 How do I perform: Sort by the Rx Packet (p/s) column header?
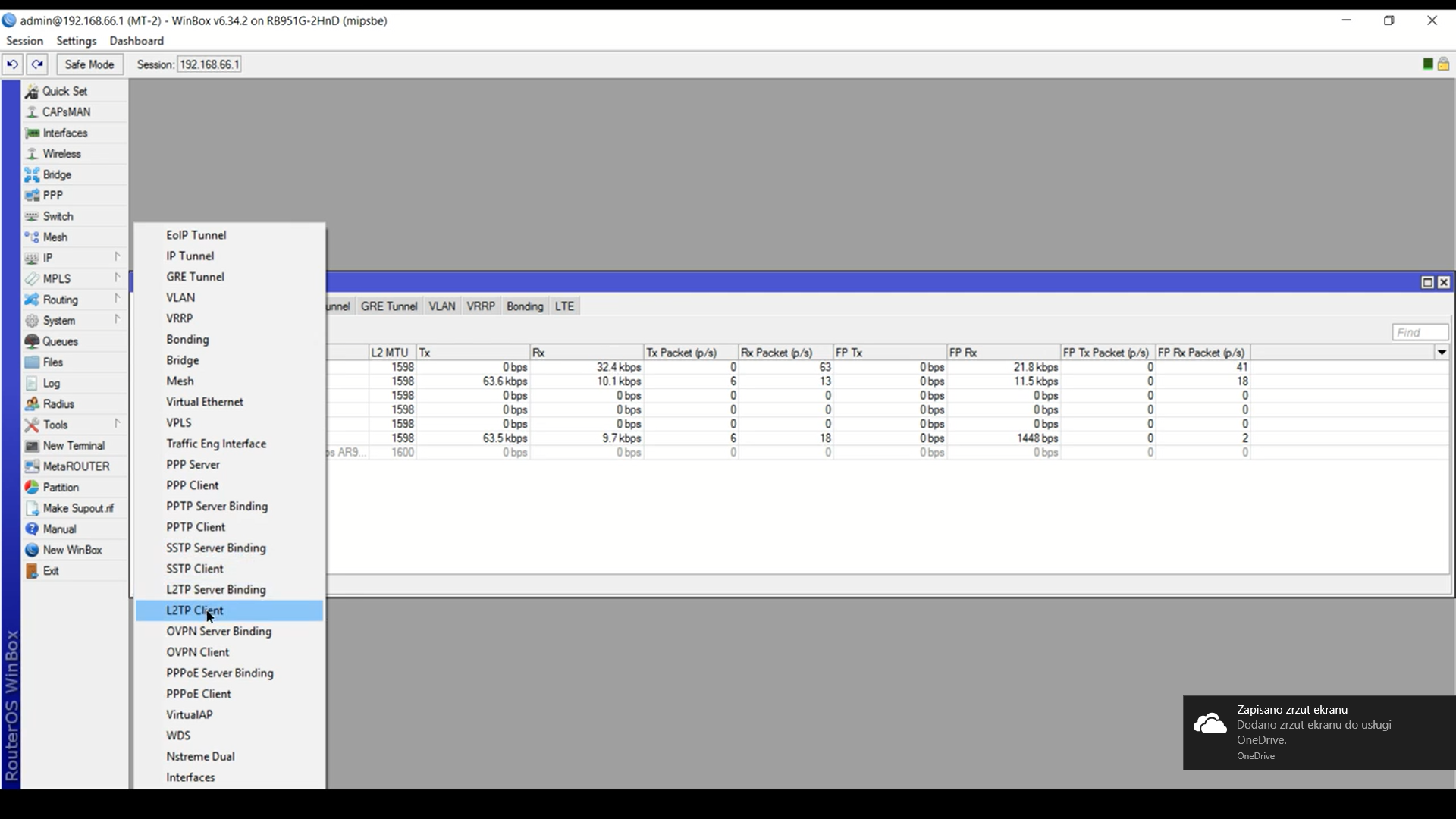click(786, 353)
